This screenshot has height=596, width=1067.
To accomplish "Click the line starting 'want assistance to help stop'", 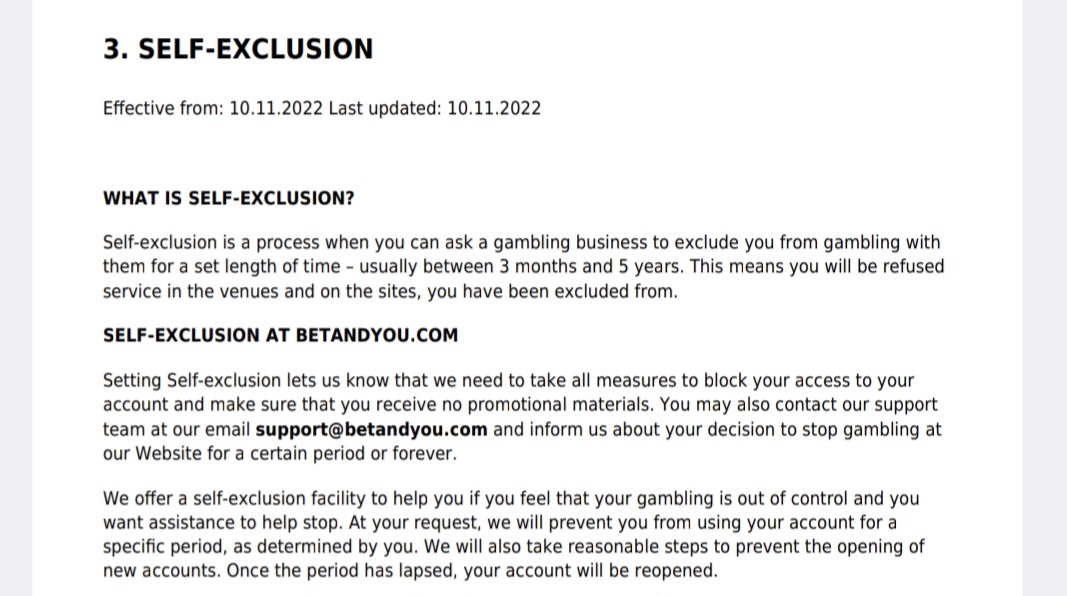I will (499, 523).
